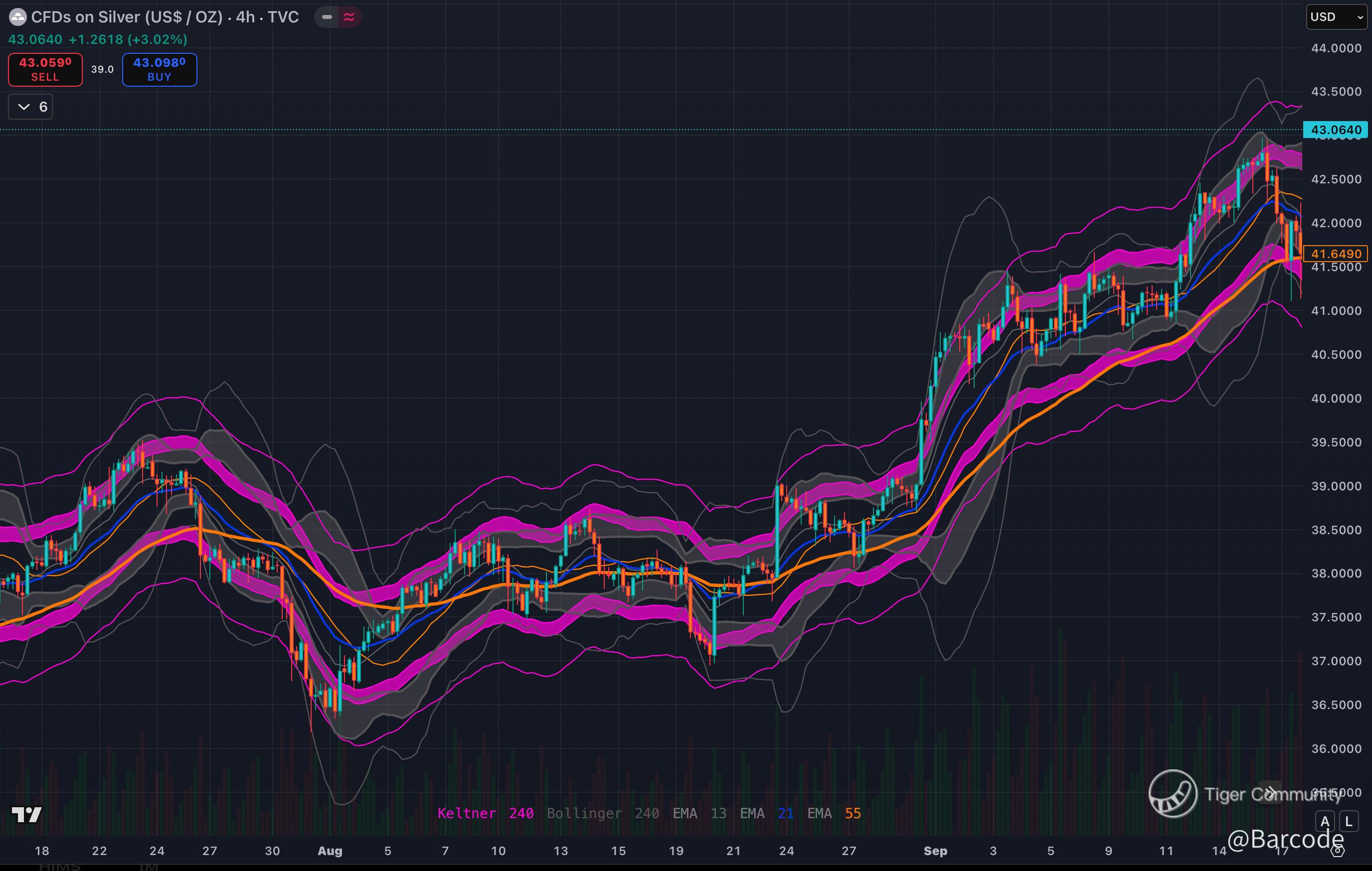Expand the collapsed 6 indicators legend

click(x=31, y=107)
